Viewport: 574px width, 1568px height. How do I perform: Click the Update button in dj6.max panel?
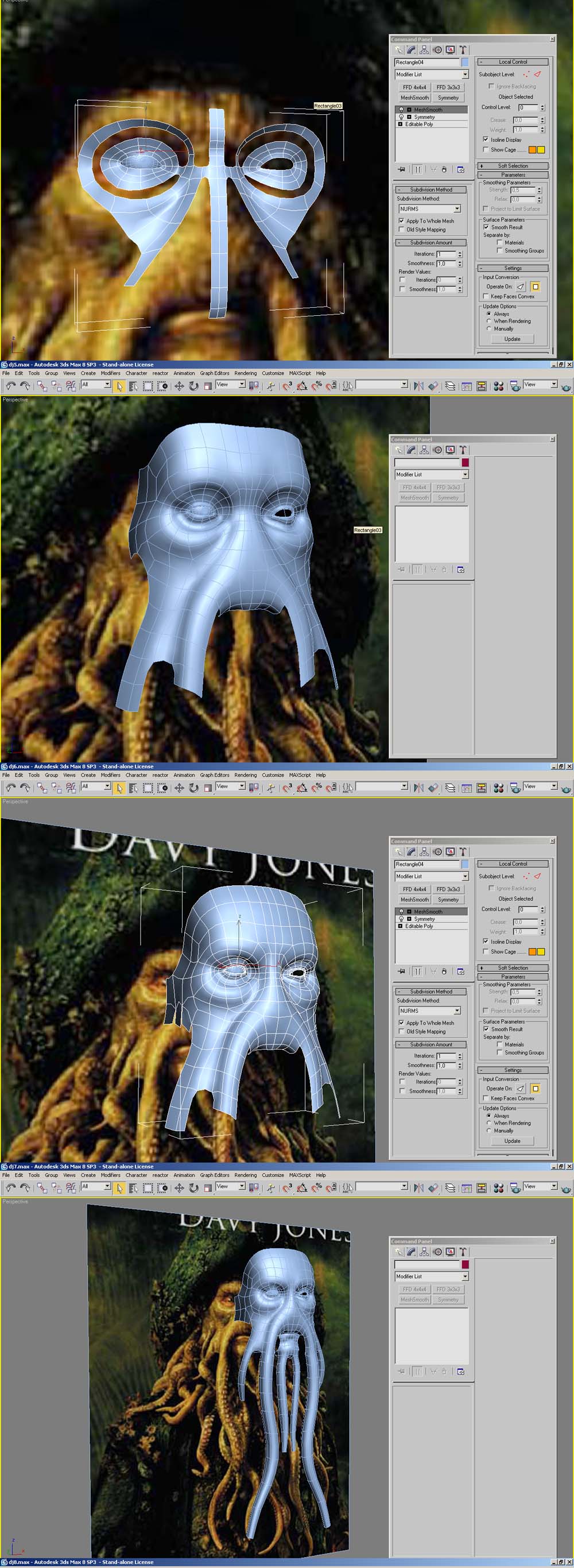512,1141
